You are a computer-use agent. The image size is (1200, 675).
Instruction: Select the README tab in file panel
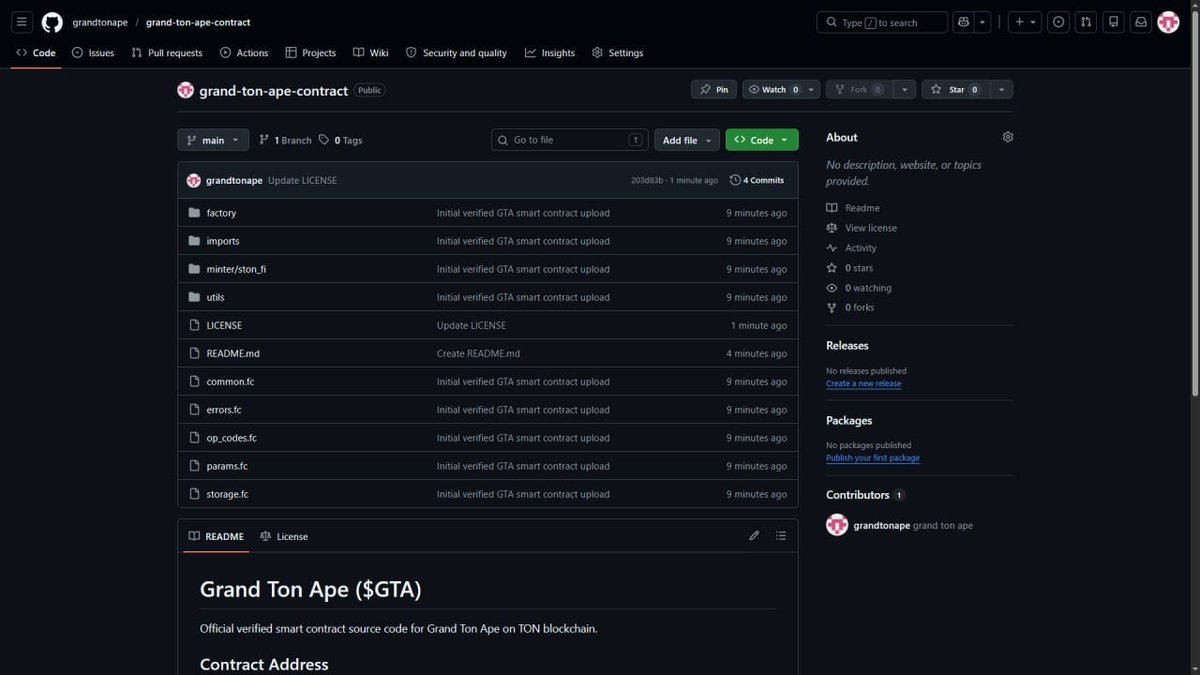click(216, 536)
